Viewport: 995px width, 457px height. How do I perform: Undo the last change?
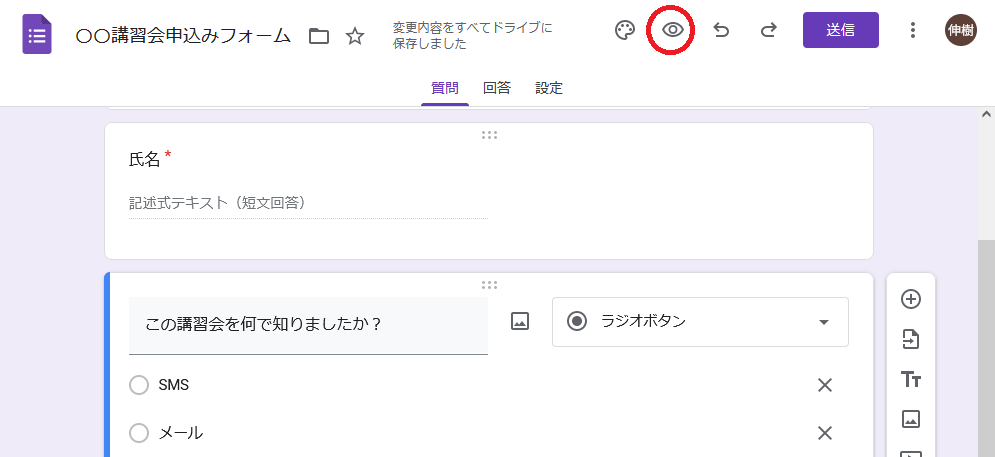pos(721,30)
